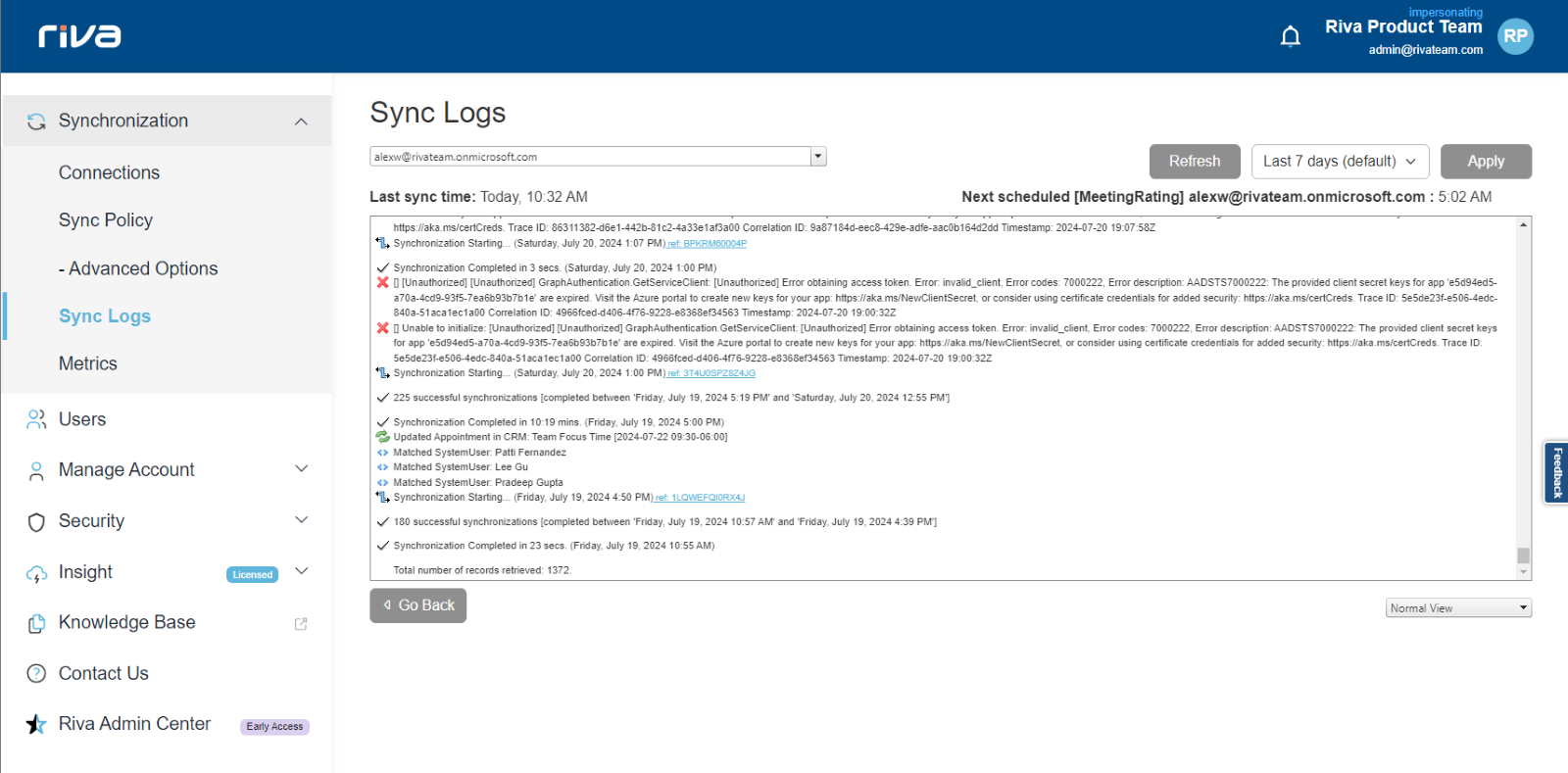Image resolution: width=1568 pixels, height=773 pixels.
Task: Click the log scrollbar up arrow
Action: 1523,224
